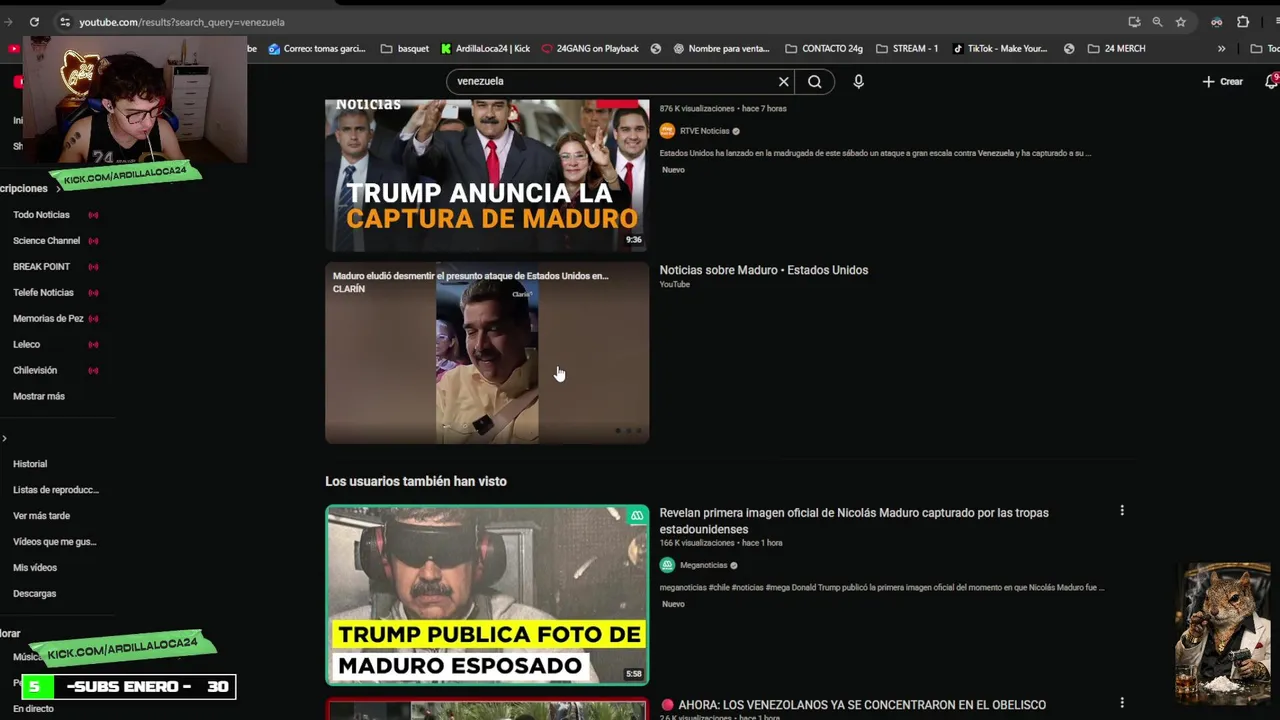This screenshot has height=720, width=1280.
Task: Open the Crear menu
Action: [1222, 82]
